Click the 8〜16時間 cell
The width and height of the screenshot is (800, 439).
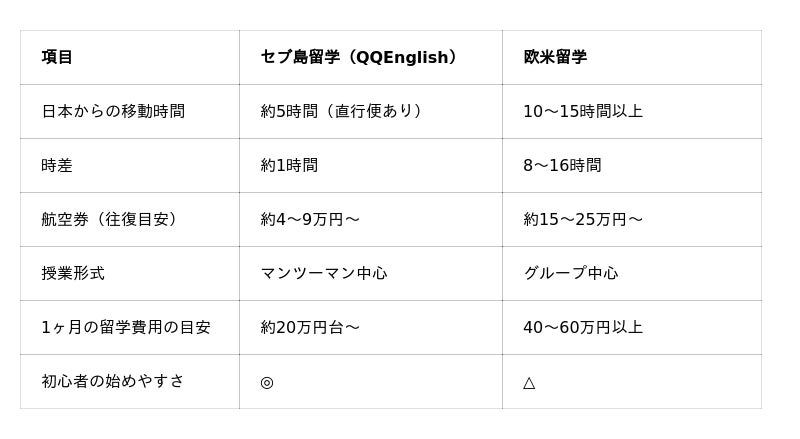[x=562, y=165]
